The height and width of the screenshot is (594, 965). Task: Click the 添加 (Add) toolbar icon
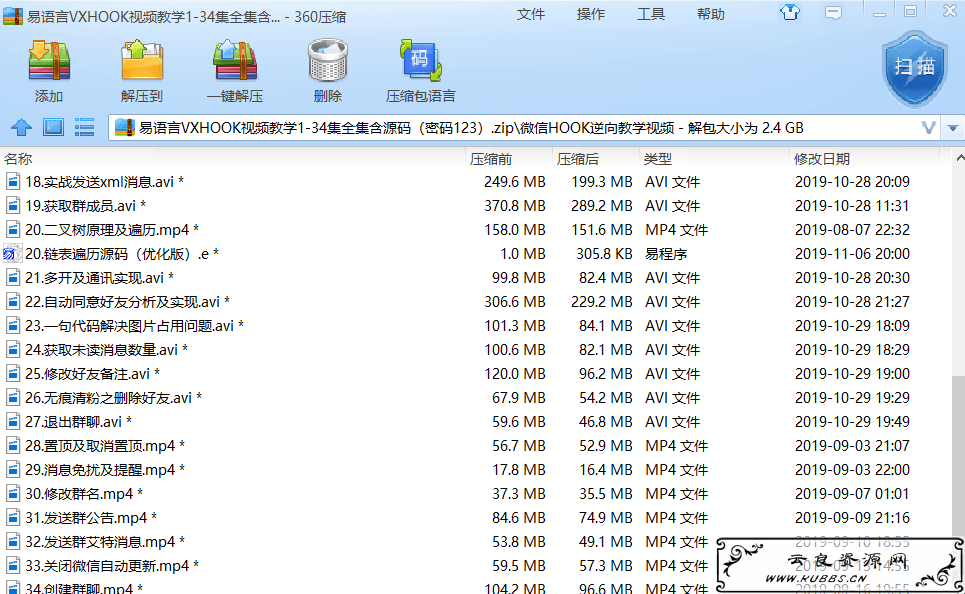49,61
